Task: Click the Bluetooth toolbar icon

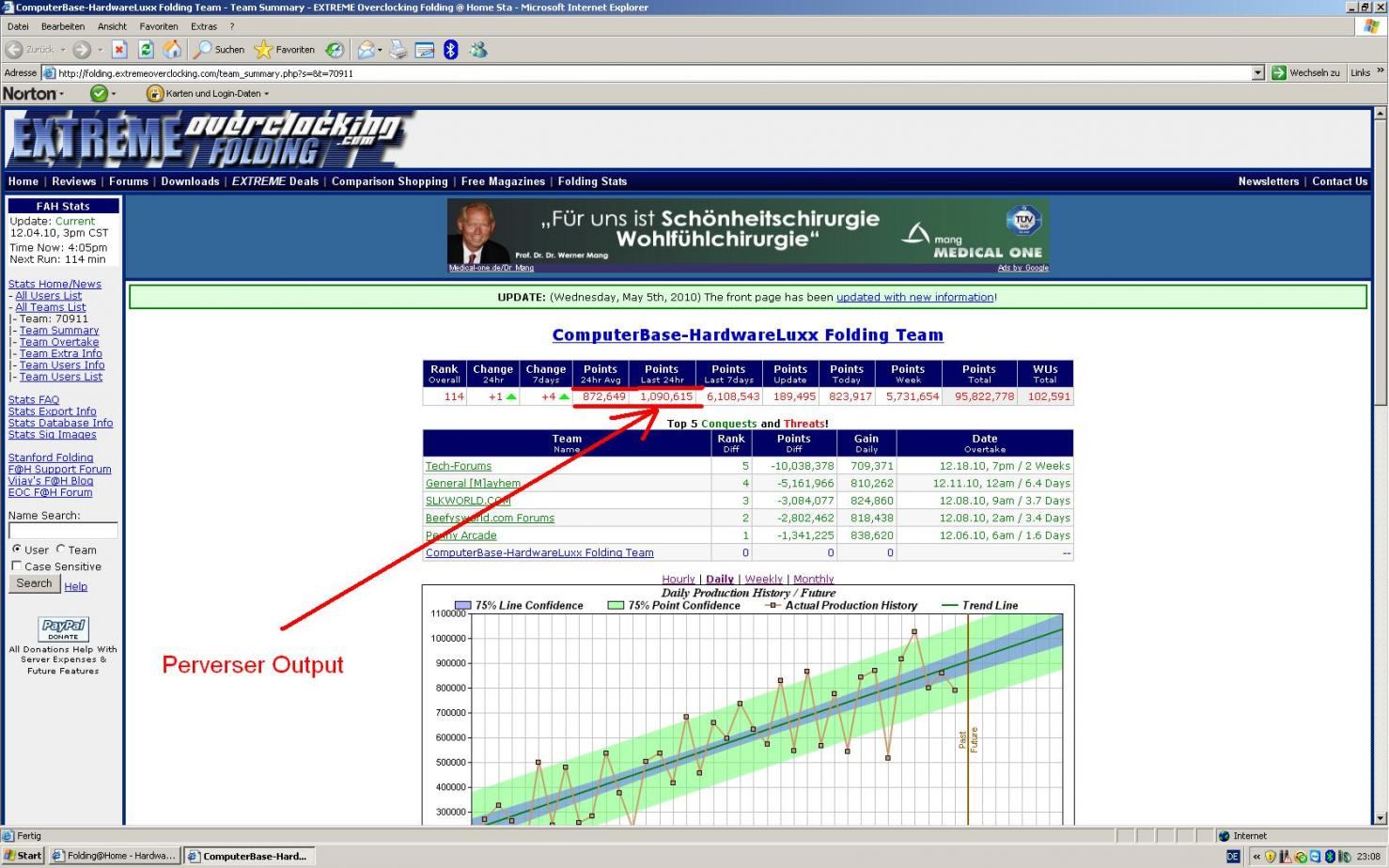Action: (450, 50)
